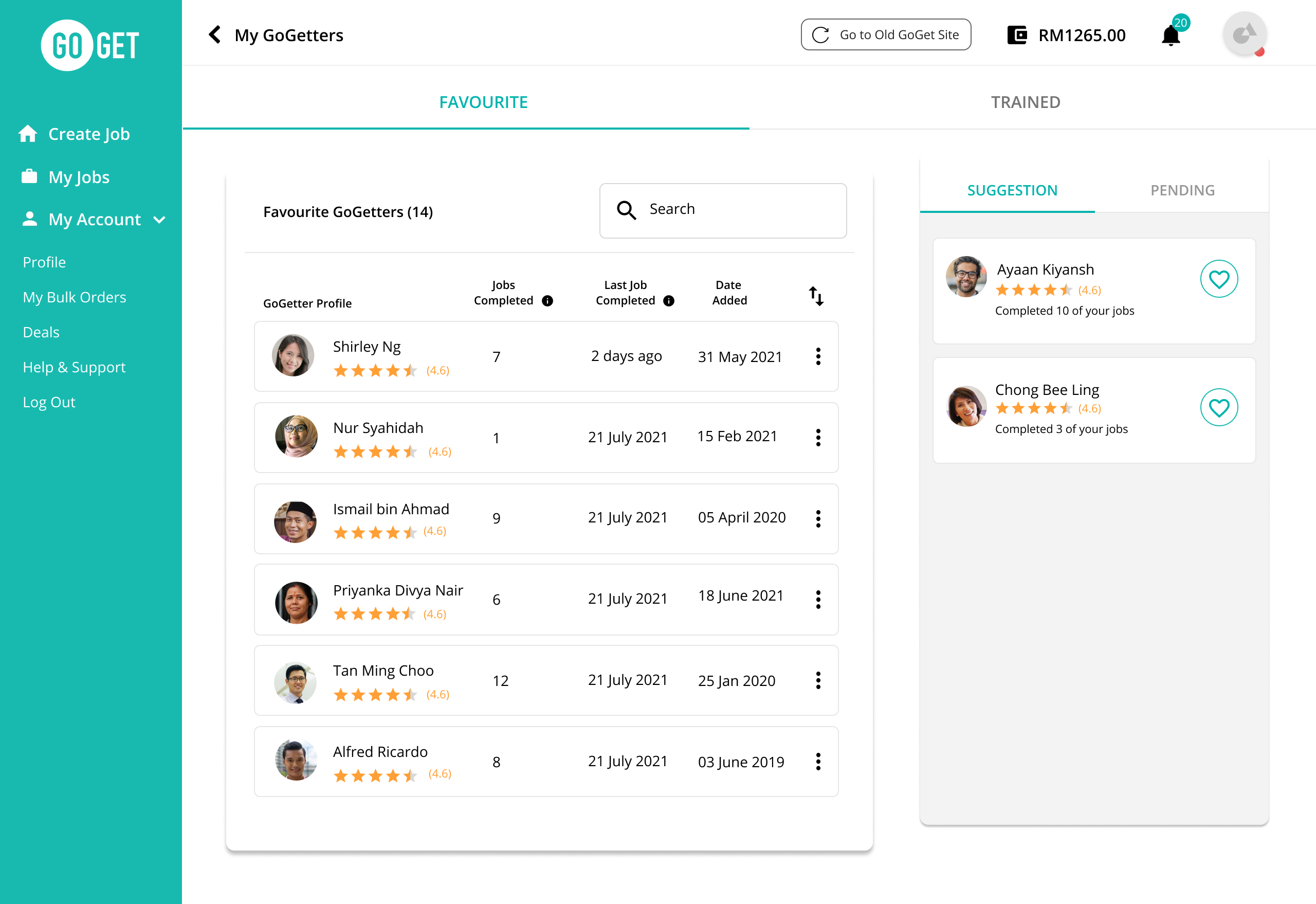Switch to the TRAINED tab

coord(1026,102)
